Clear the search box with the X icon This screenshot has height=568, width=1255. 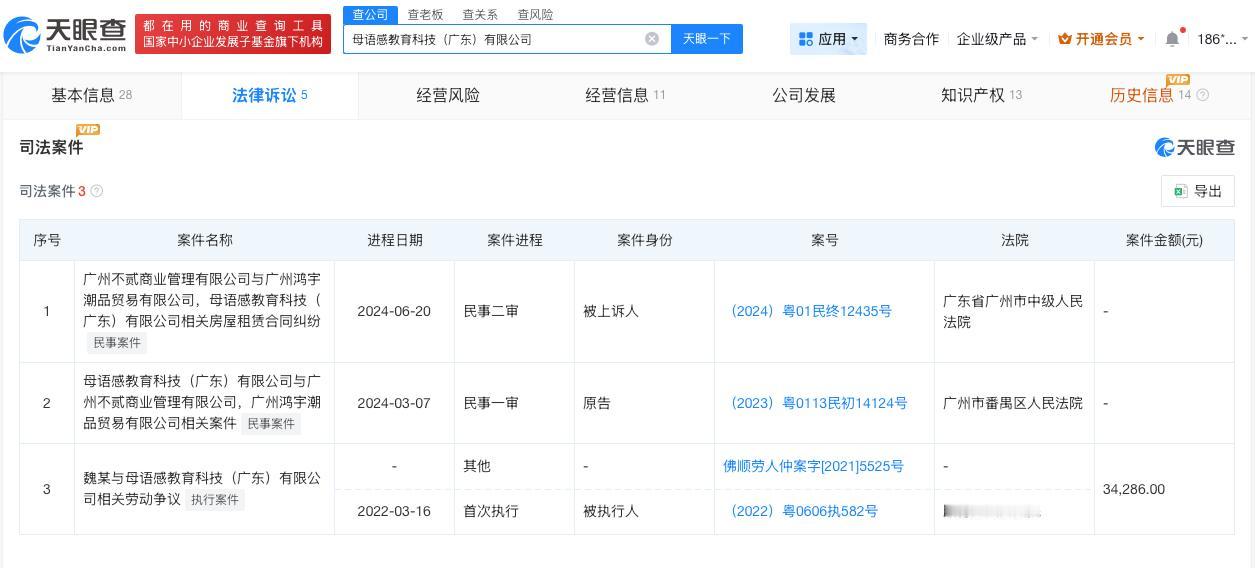(x=652, y=39)
